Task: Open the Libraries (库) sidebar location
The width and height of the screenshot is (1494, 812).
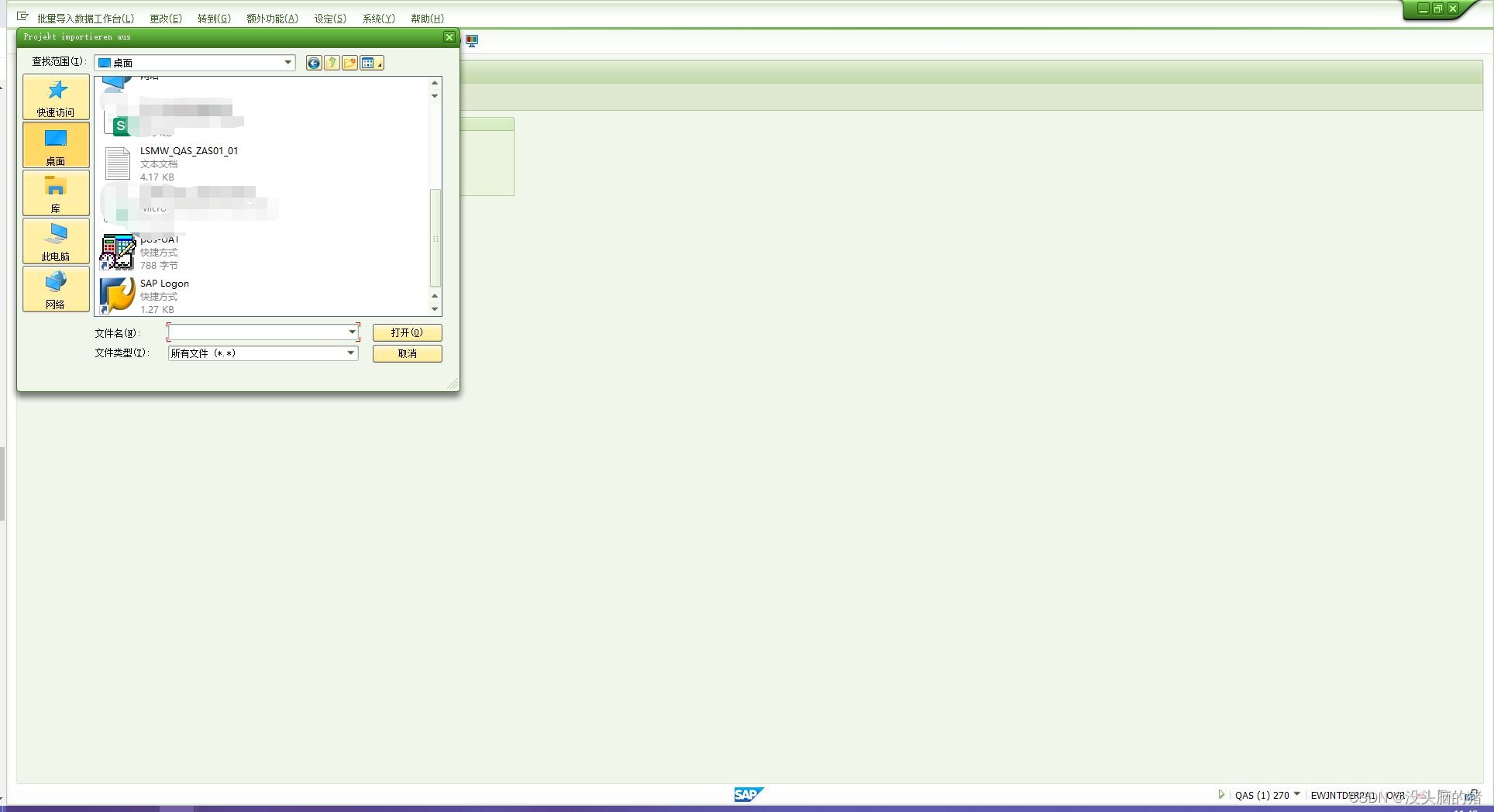Action: coord(56,193)
